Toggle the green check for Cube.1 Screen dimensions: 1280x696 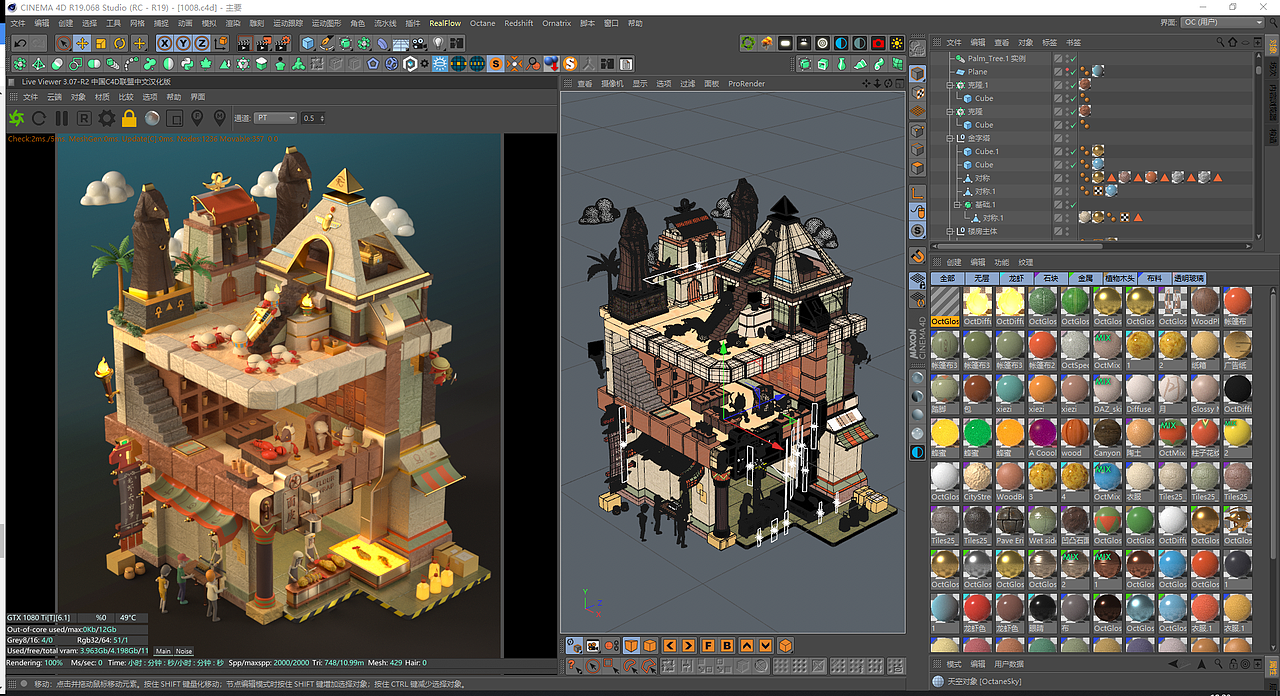(1072, 151)
